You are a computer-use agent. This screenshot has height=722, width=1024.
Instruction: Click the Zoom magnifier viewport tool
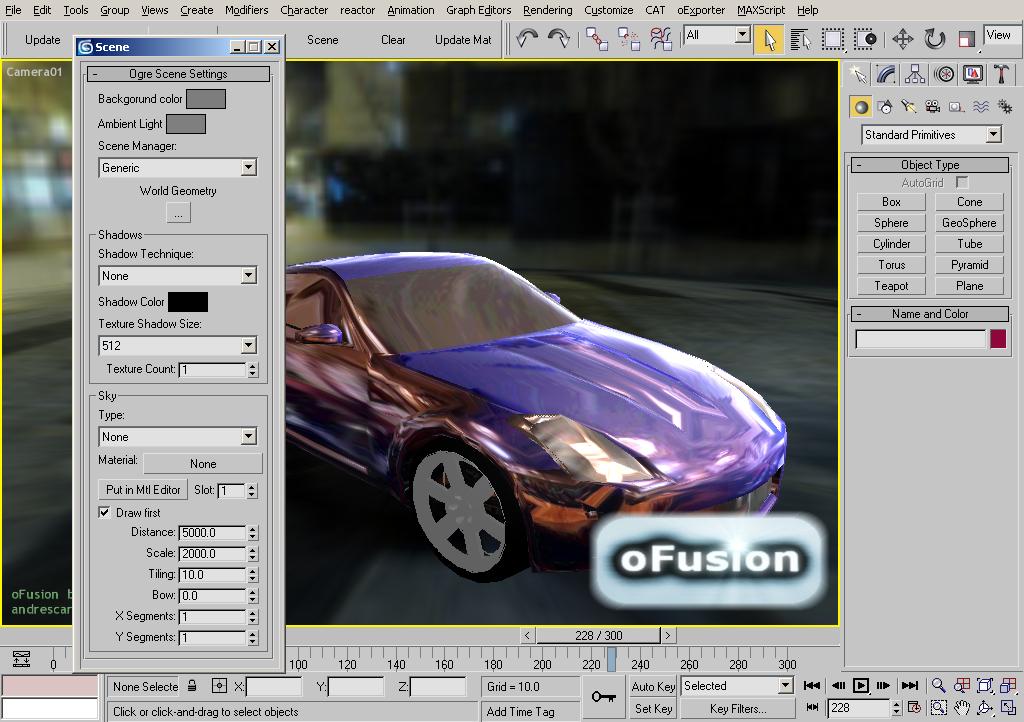[938, 685]
